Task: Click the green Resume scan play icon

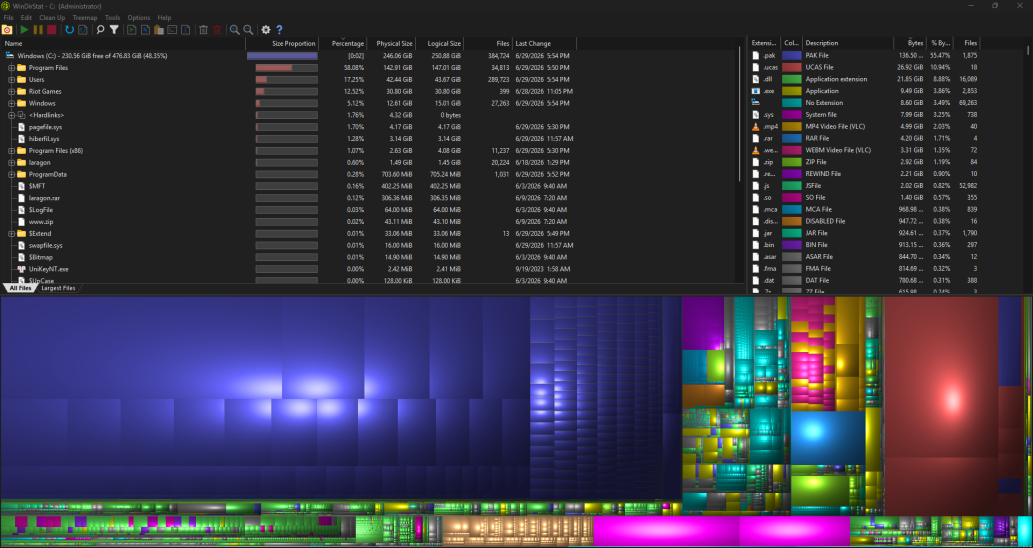Action: [x=24, y=30]
